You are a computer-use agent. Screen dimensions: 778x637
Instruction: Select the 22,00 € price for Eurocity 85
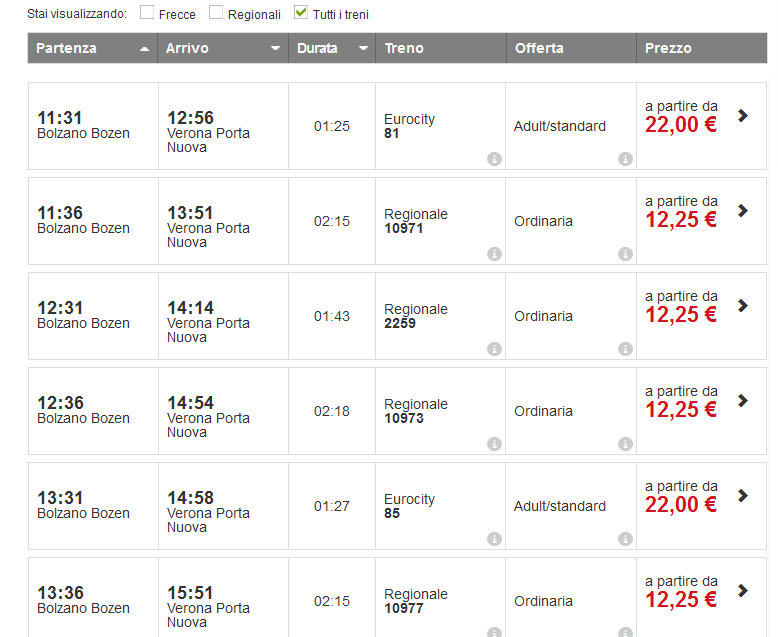click(x=681, y=505)
